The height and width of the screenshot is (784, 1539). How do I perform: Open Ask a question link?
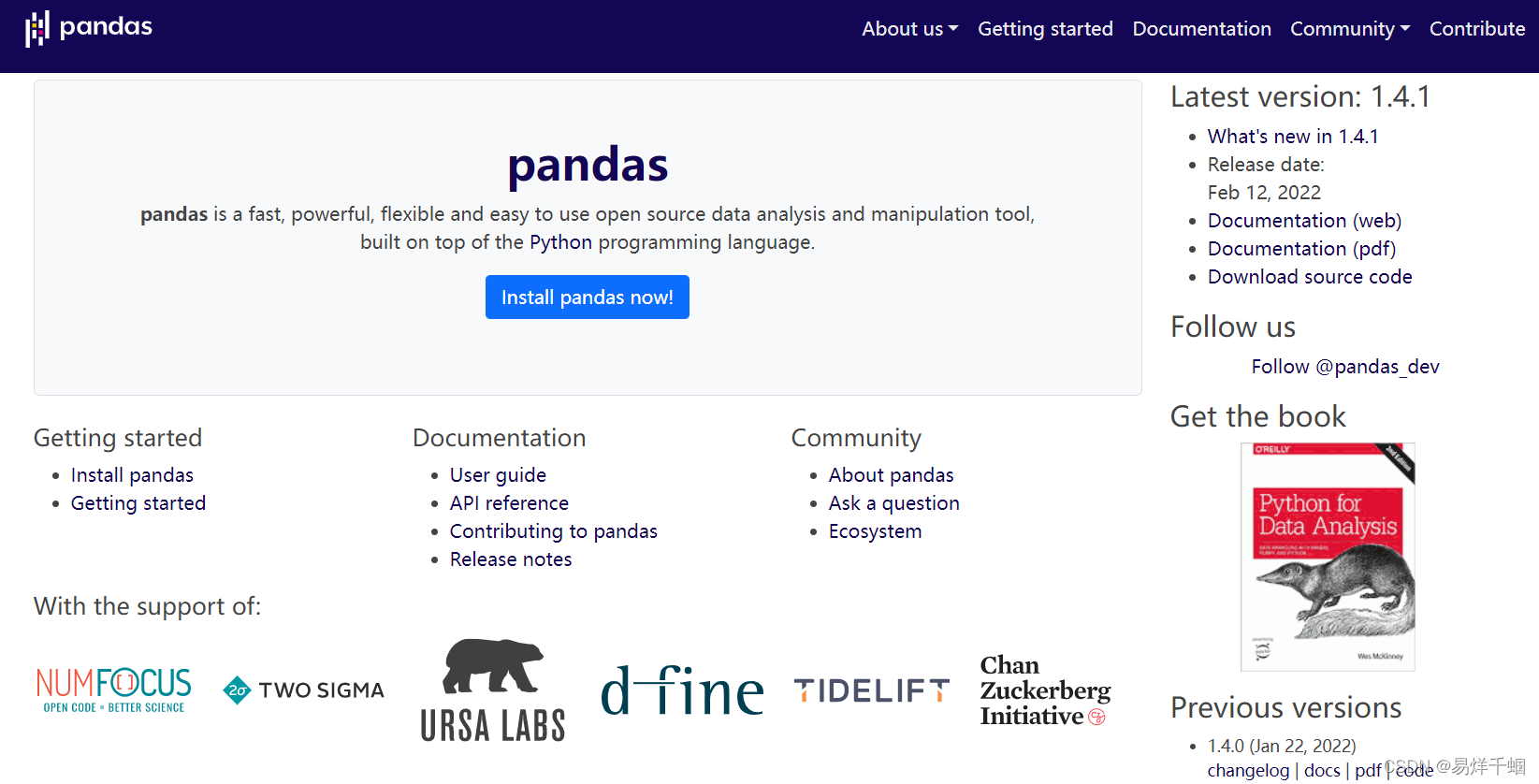click(x=894, y=503)
